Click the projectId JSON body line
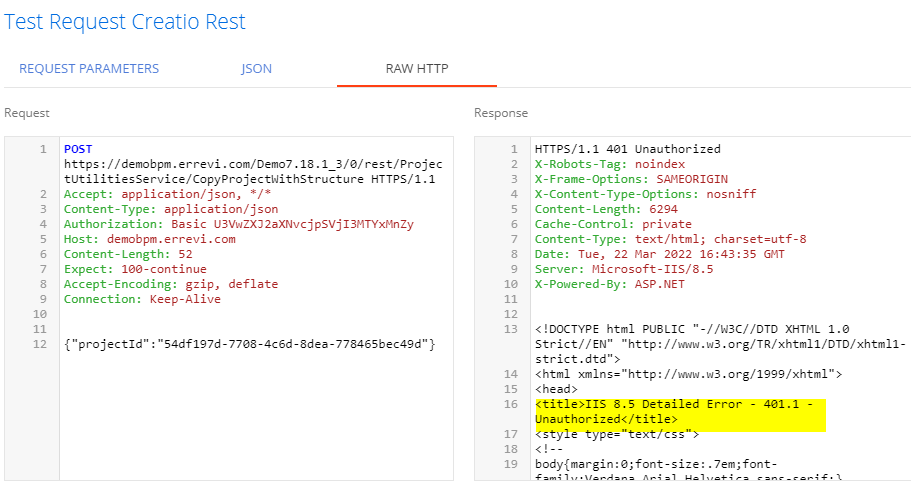 point(249,344)
